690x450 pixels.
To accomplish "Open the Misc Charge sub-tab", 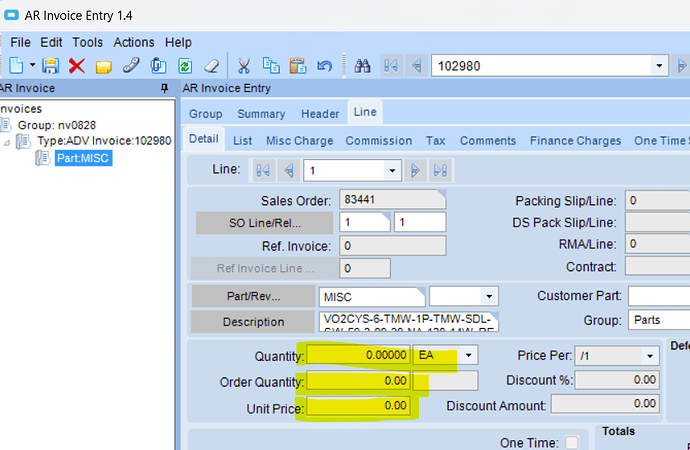I will [299, 141].
